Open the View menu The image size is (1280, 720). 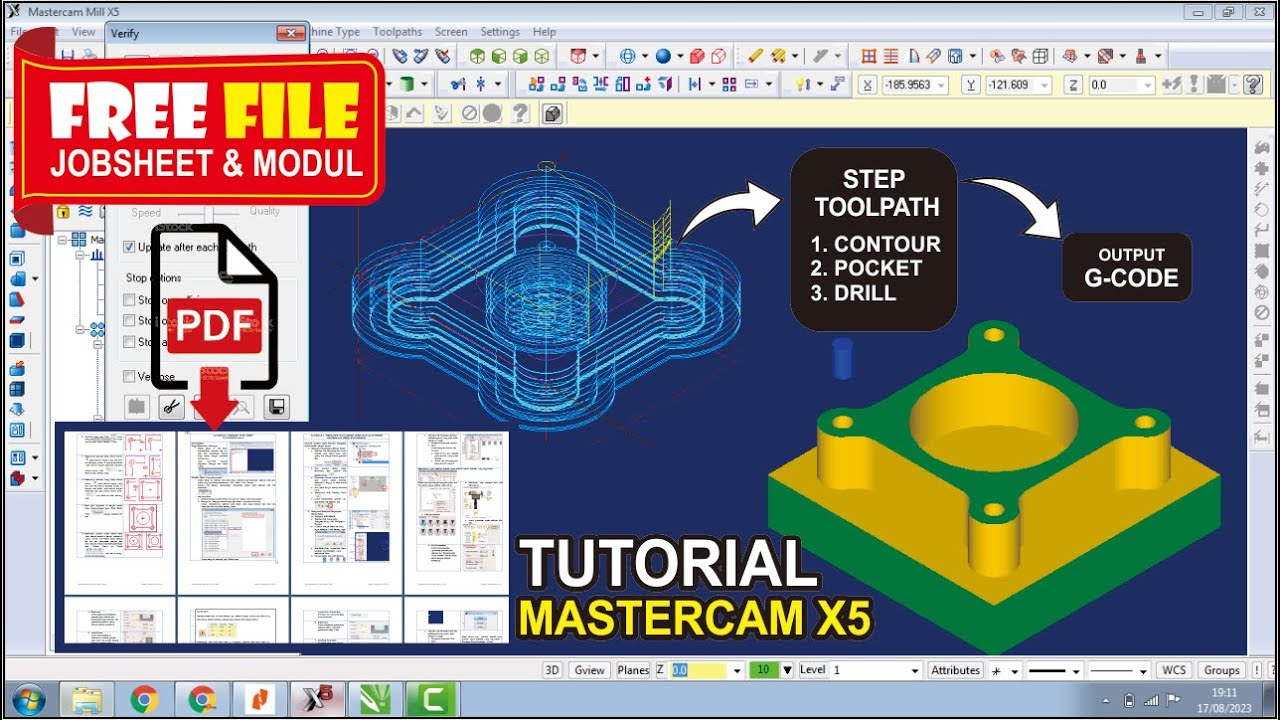tap(84, 32)
